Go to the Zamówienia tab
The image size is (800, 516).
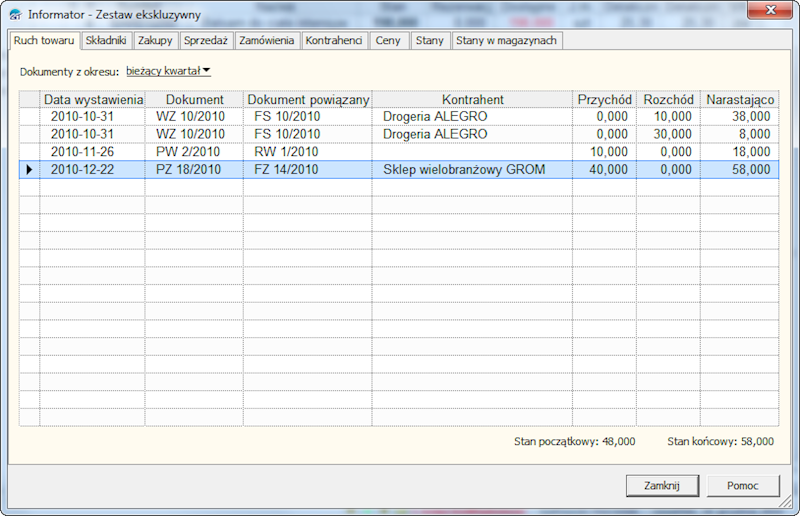266,41
